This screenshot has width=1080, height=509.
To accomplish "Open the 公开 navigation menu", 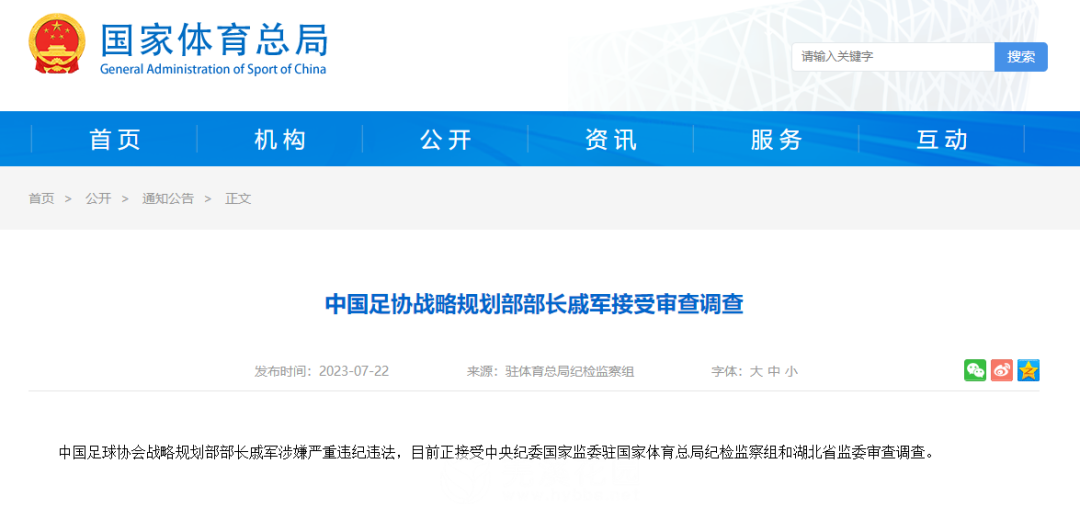I will 446,139.
